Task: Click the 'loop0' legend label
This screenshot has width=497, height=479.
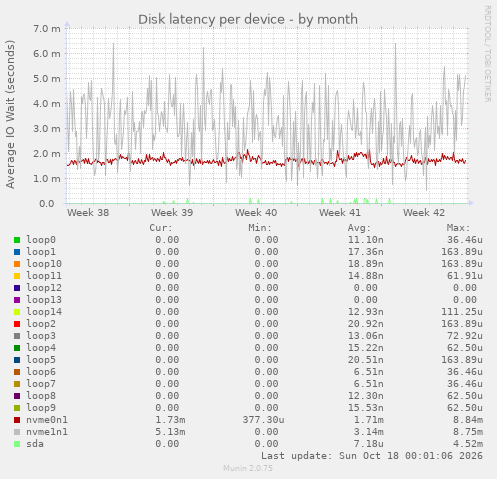Action: click(41, 240)
